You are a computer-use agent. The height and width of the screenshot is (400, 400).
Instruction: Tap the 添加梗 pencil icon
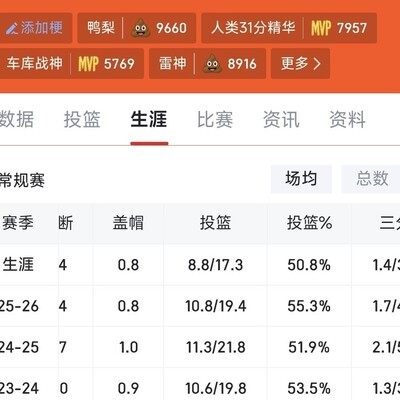[12, 28]
